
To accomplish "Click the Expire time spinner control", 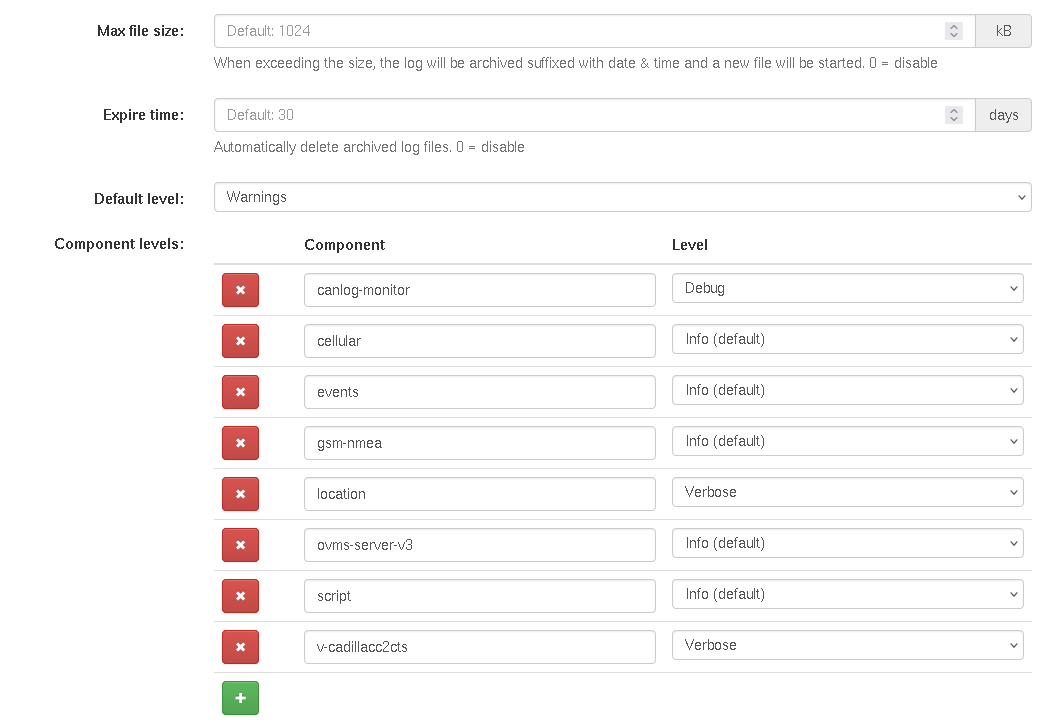I will [x=954, y=115].
